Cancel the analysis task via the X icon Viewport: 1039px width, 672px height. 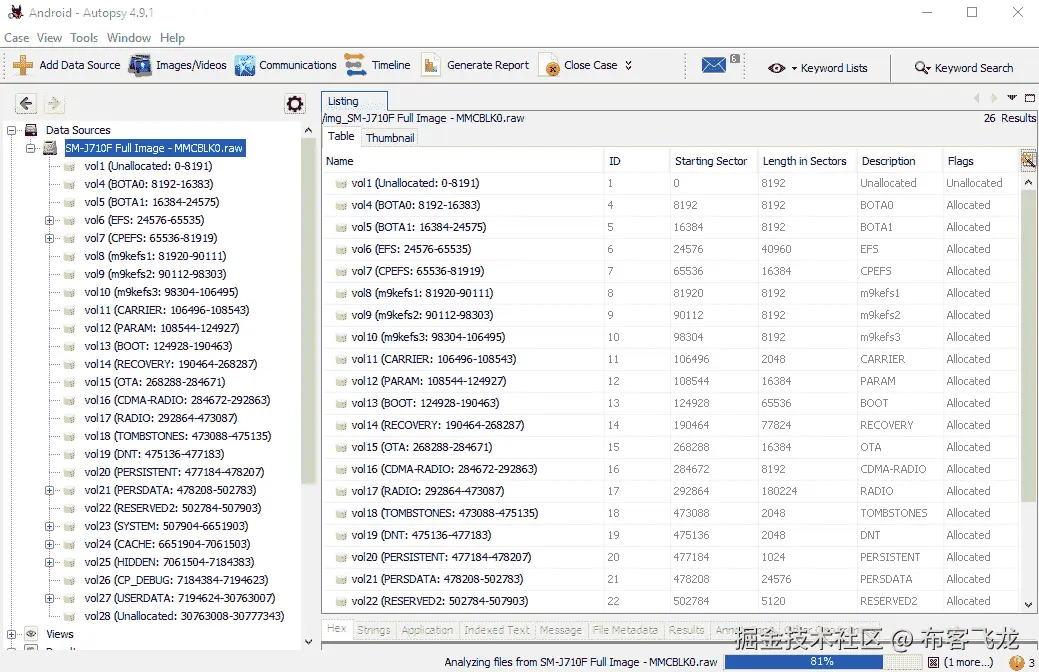tap(933, 662)
